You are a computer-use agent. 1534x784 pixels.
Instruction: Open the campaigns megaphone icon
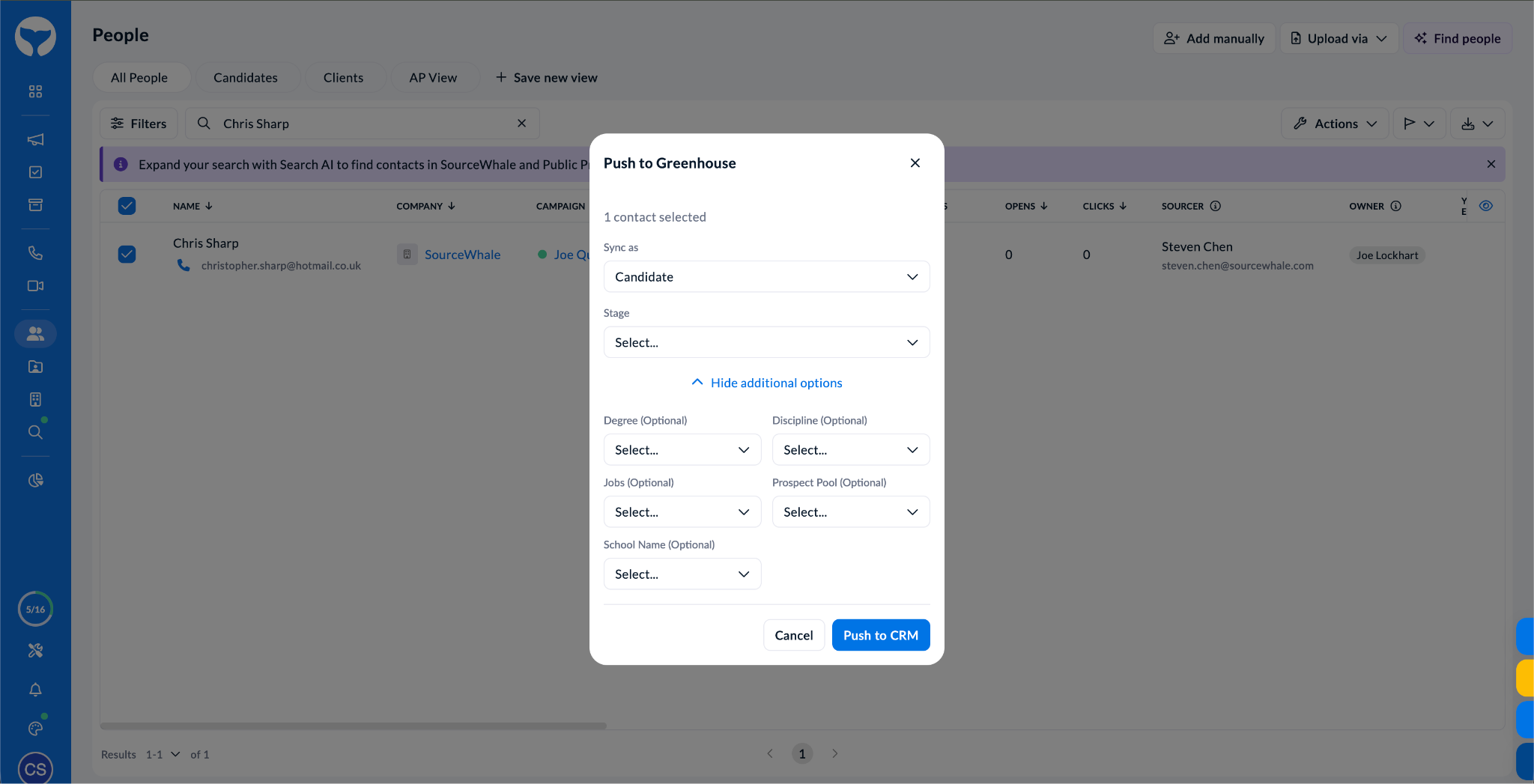tap(35, 139)
